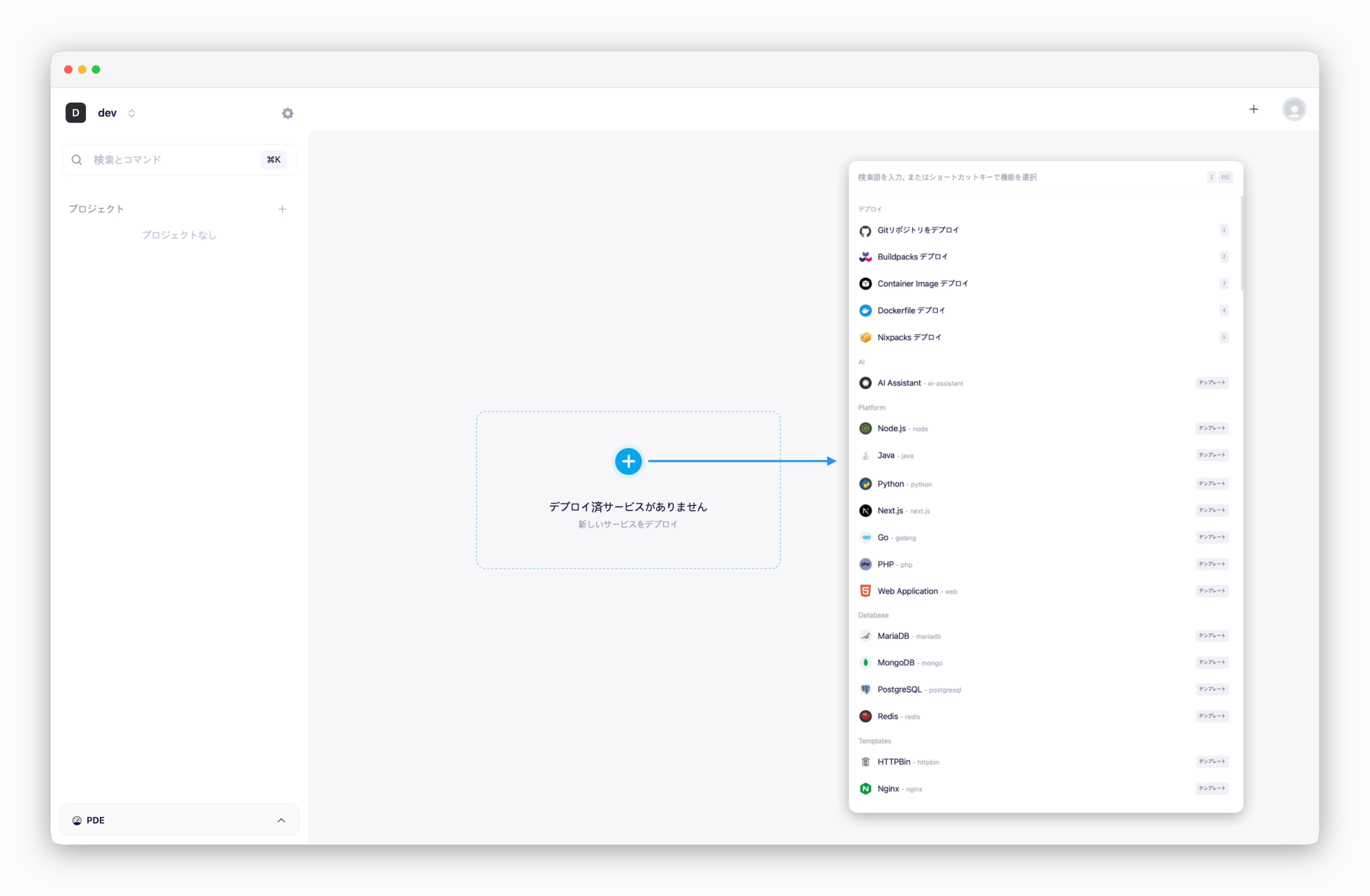Image resolution: width=1370 pixels, height=896 pixels.
Task: Click the MongoDB leaf icon
Action: coord(865,662)
